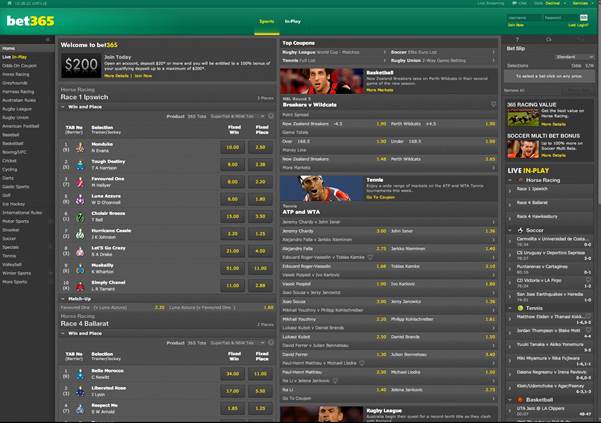Viewport: 601px width, 423px height.
Task: Click Jeremy Chardy odds 3.00
Action: click(381, 231)
